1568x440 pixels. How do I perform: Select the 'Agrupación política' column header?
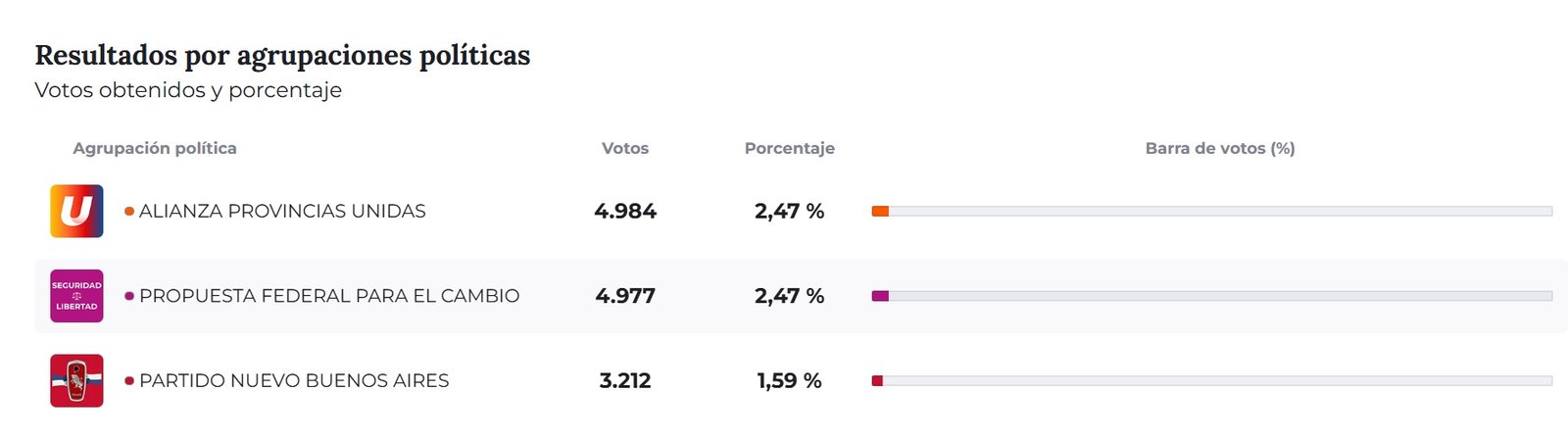155,148
